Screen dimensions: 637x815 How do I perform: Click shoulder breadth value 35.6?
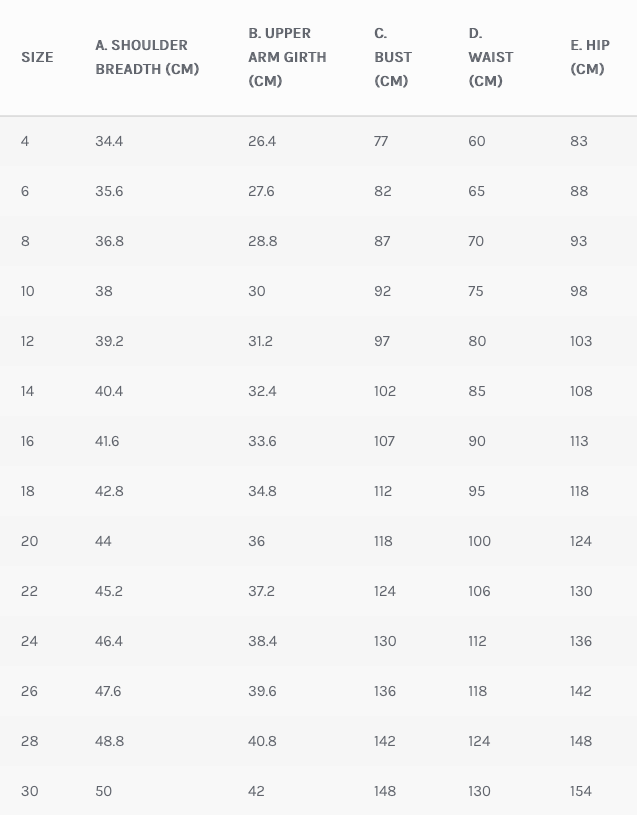(109, 191)
